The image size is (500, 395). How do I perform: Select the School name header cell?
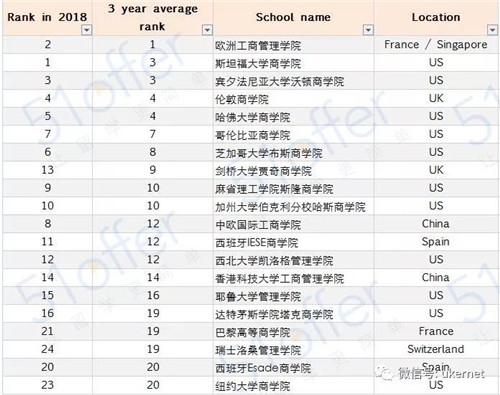click(294, 18)
